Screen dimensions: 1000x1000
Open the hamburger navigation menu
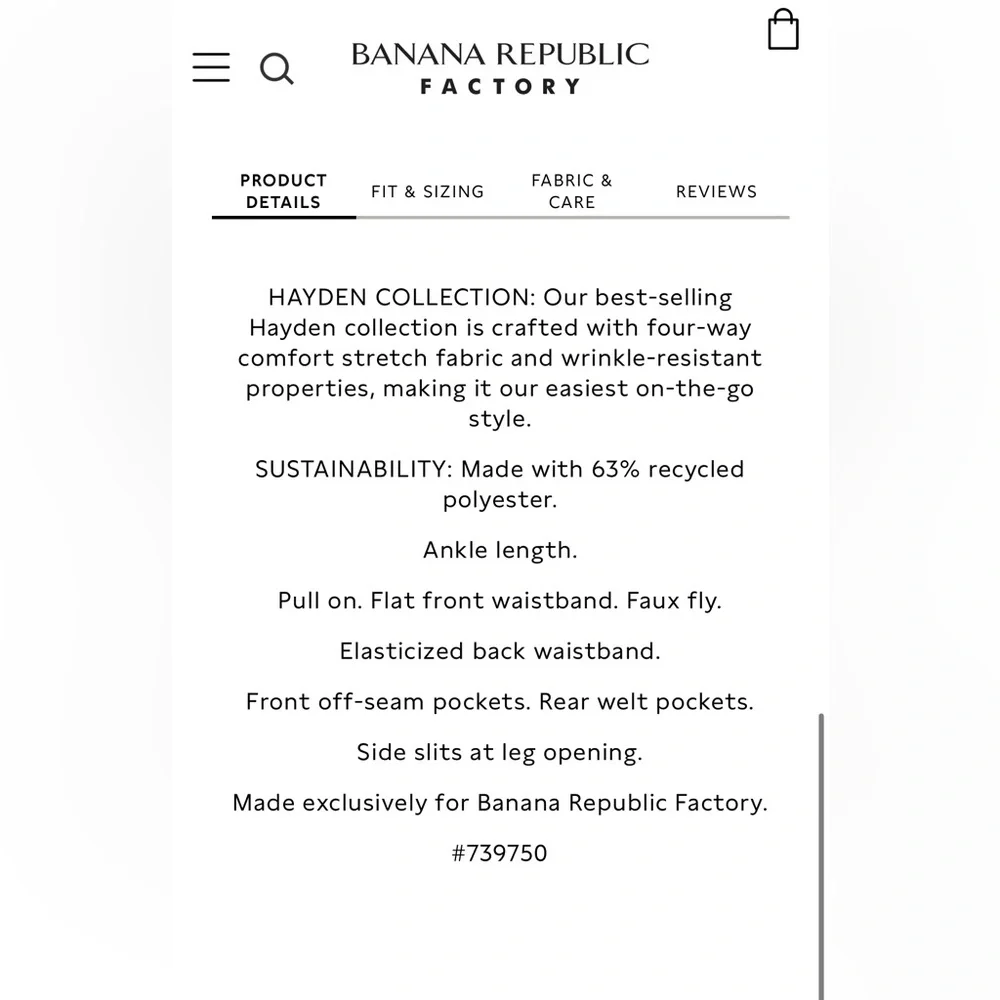211,66
